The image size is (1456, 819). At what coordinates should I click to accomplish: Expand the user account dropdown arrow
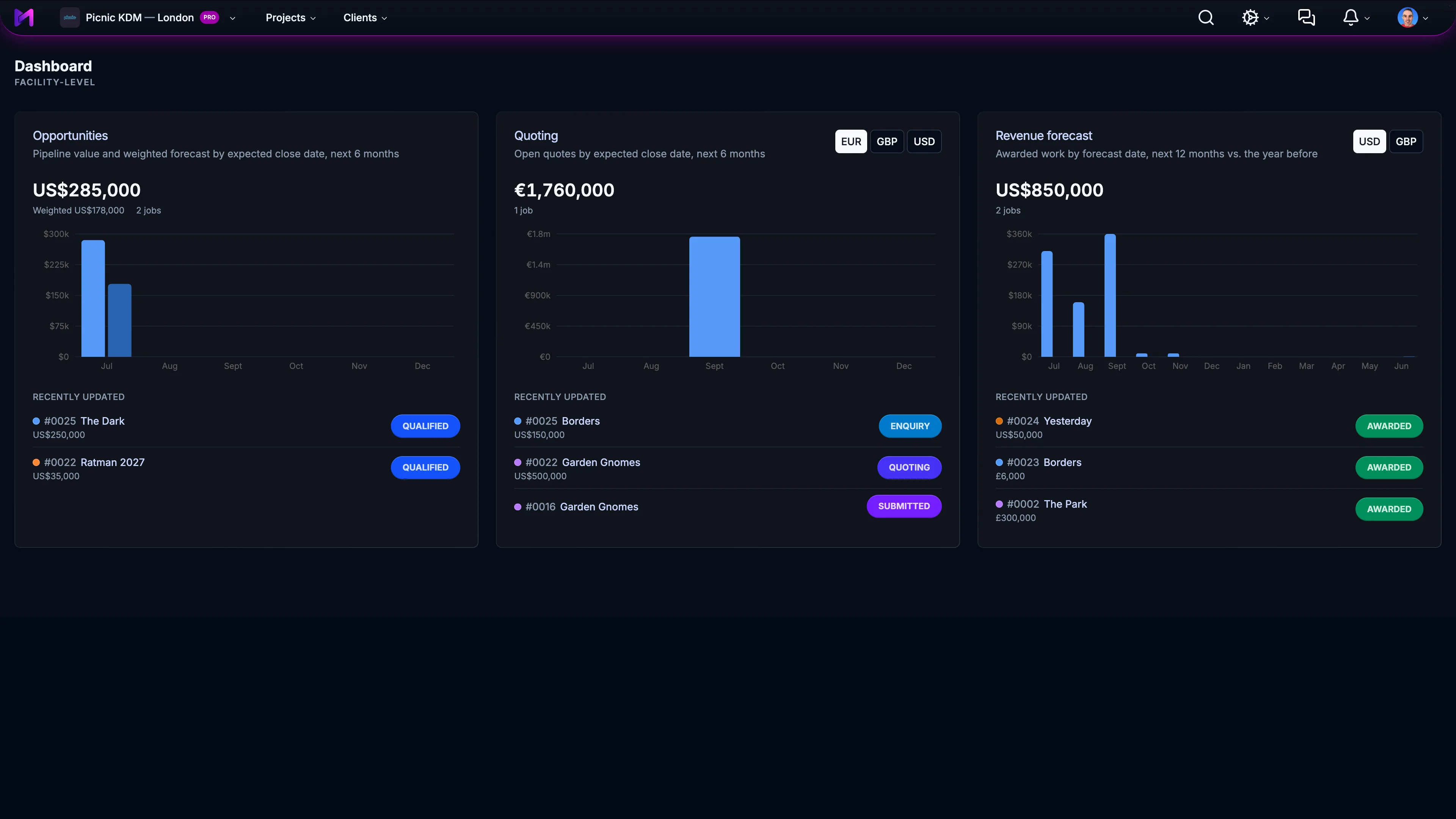1426,18
